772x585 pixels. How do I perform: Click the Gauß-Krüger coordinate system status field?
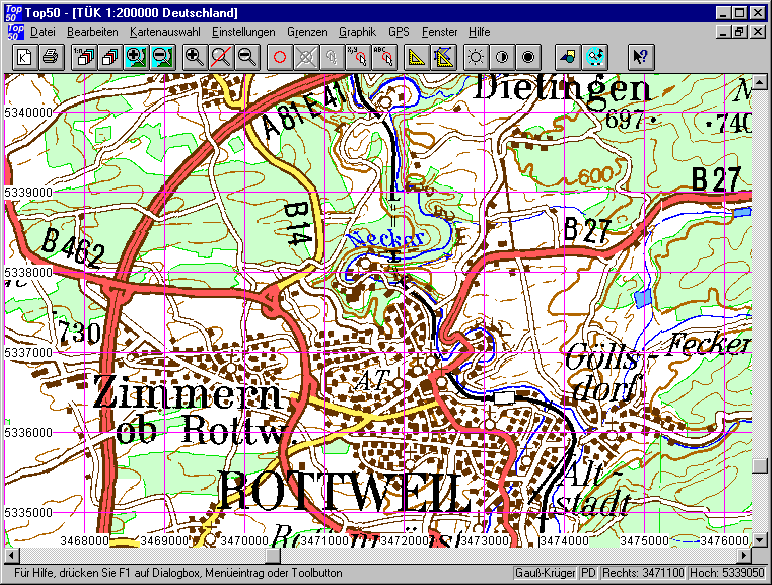point(545,573)
